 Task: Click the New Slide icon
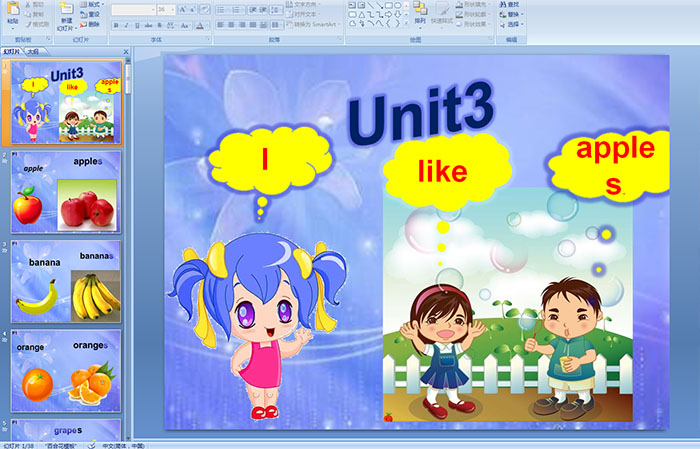67,9
